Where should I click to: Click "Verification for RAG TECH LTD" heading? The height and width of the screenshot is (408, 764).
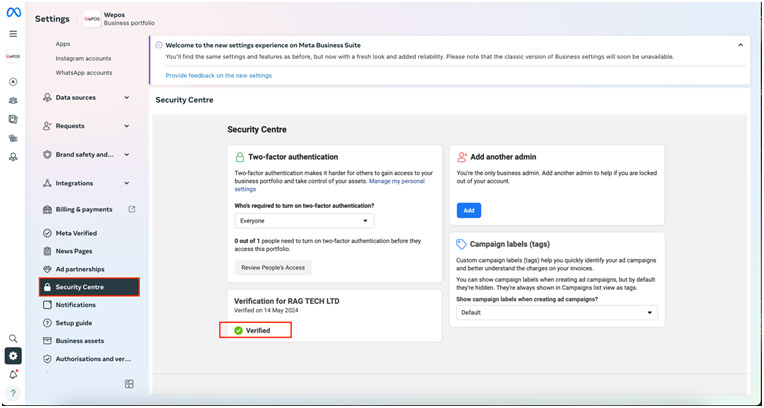(x=286, y=301)
